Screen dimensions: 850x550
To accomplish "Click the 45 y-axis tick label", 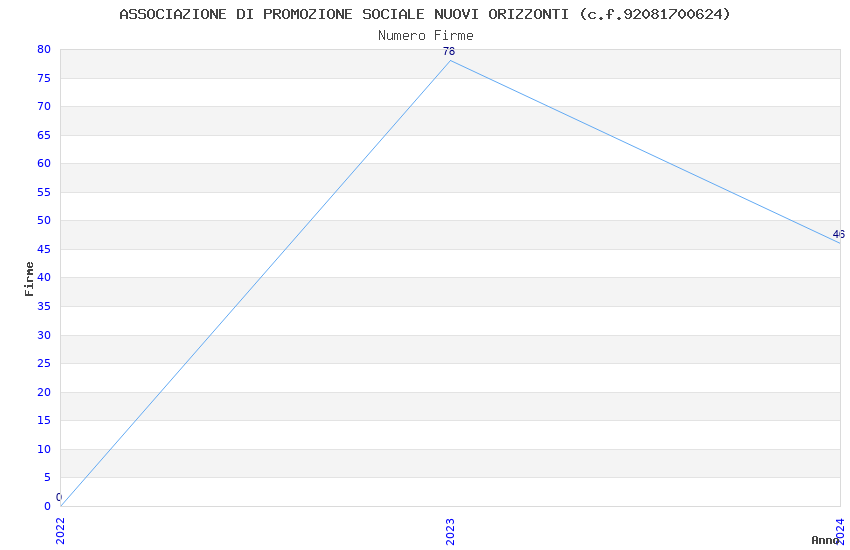I will pyautogui.click(x=44, y=249).
